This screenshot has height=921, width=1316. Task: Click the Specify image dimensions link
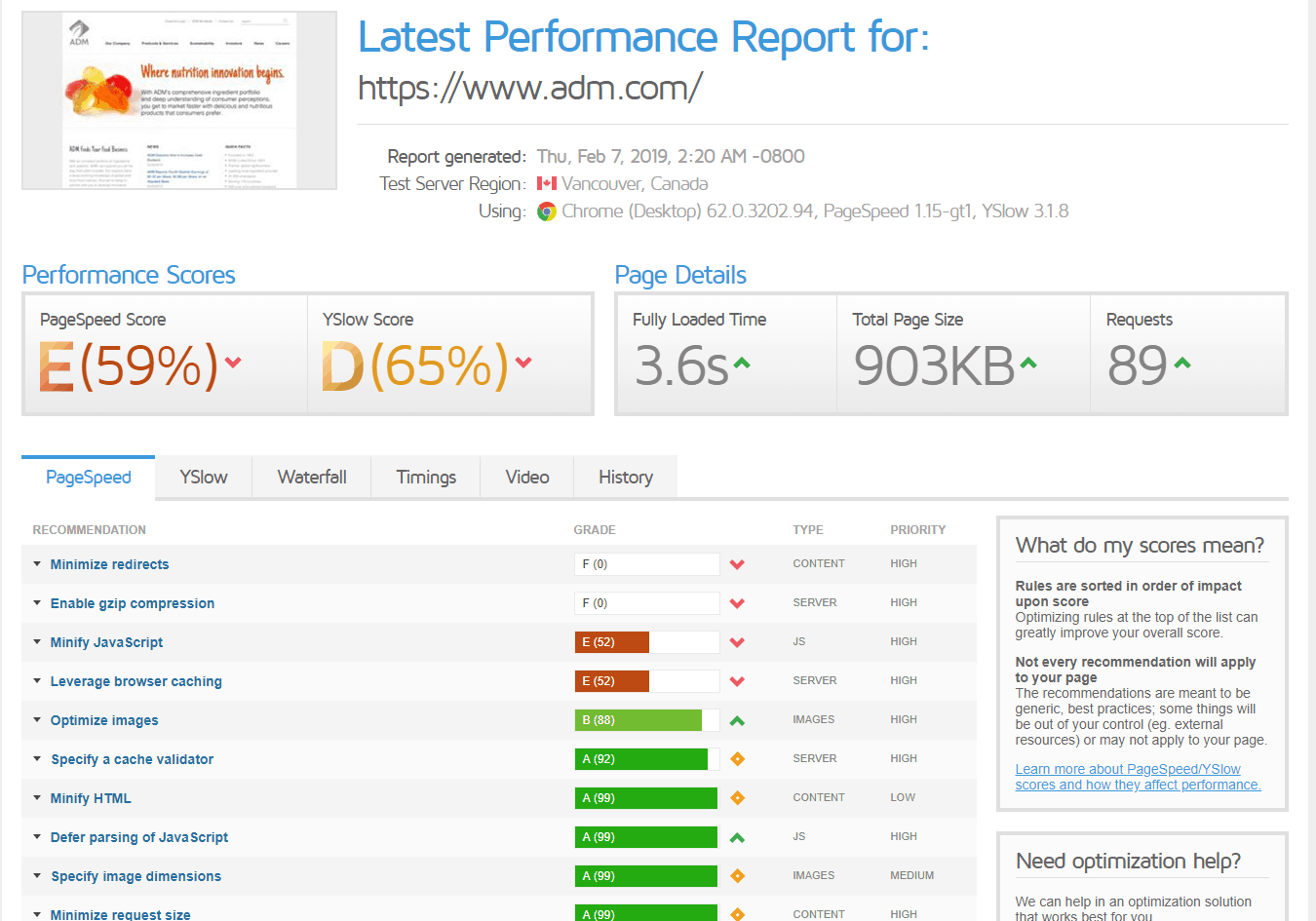136,876
